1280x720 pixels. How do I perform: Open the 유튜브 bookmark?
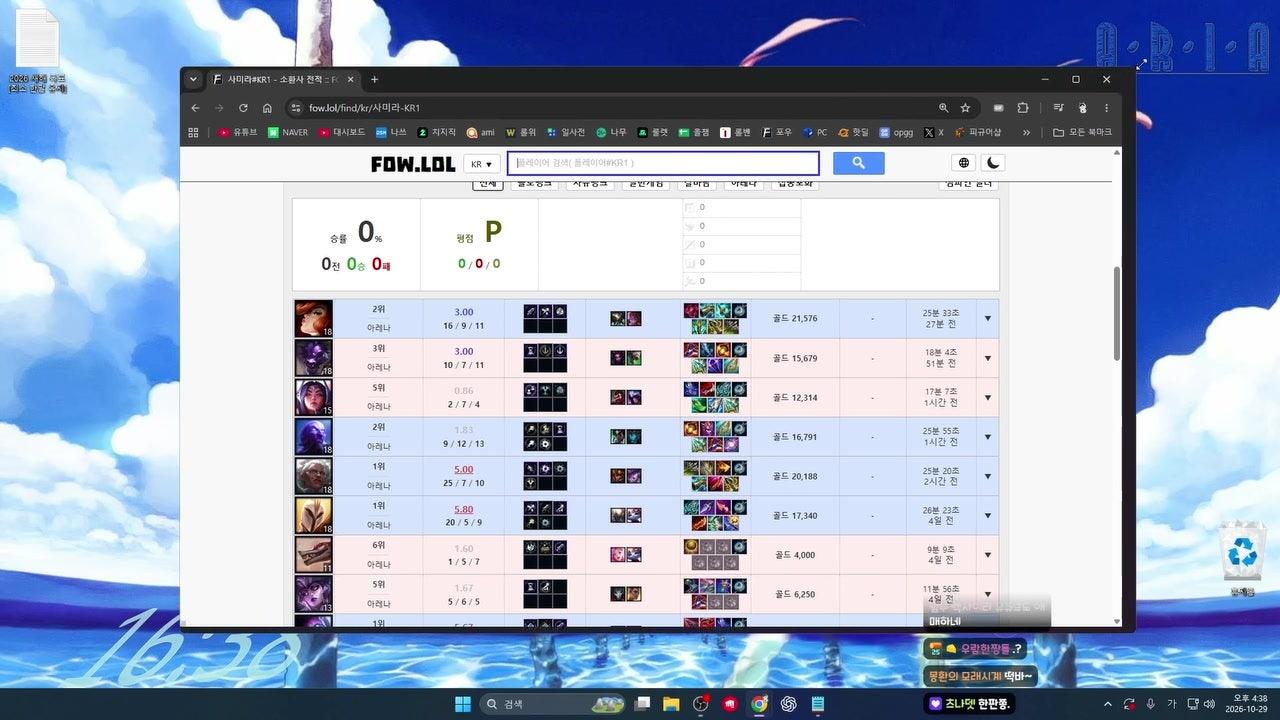238,132
